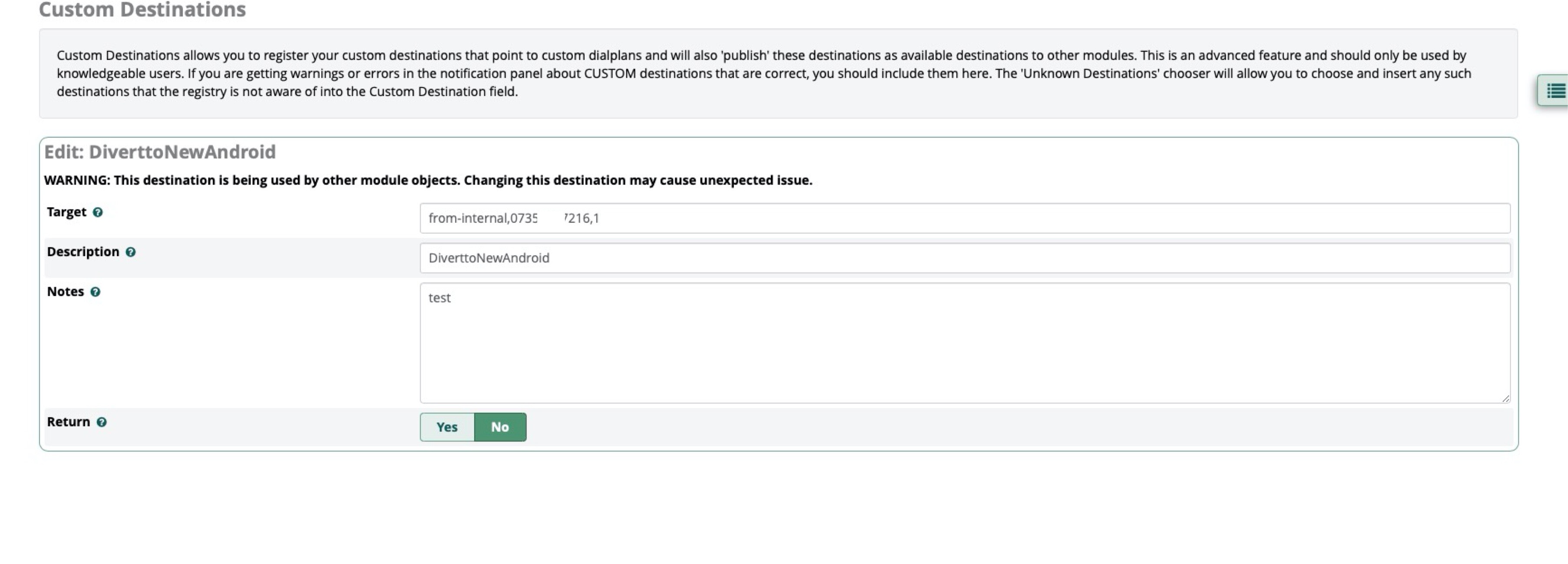The width and height of the screenshot is (1568, 564).
Task: Click the Description help question mark icon
Action: coord(130,252)
